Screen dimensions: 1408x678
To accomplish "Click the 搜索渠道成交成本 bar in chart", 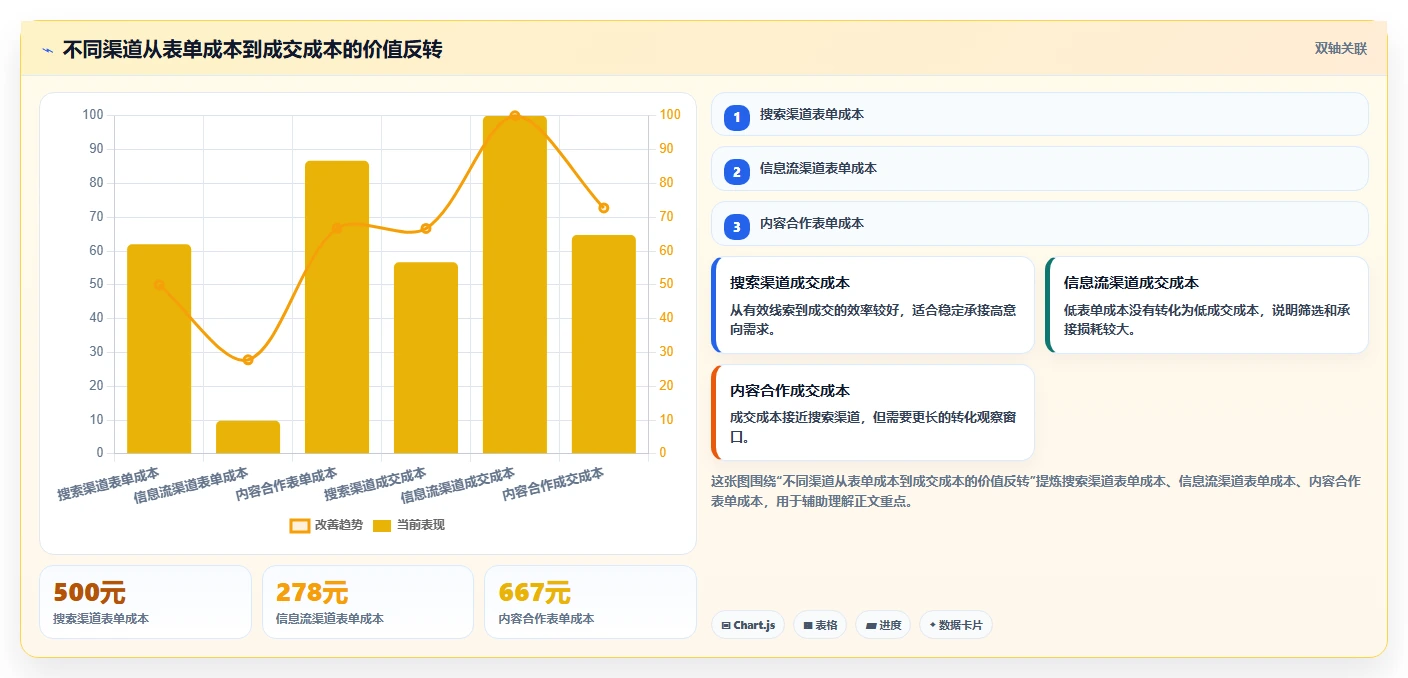I will pyautogui.click(x=426, y=358).
